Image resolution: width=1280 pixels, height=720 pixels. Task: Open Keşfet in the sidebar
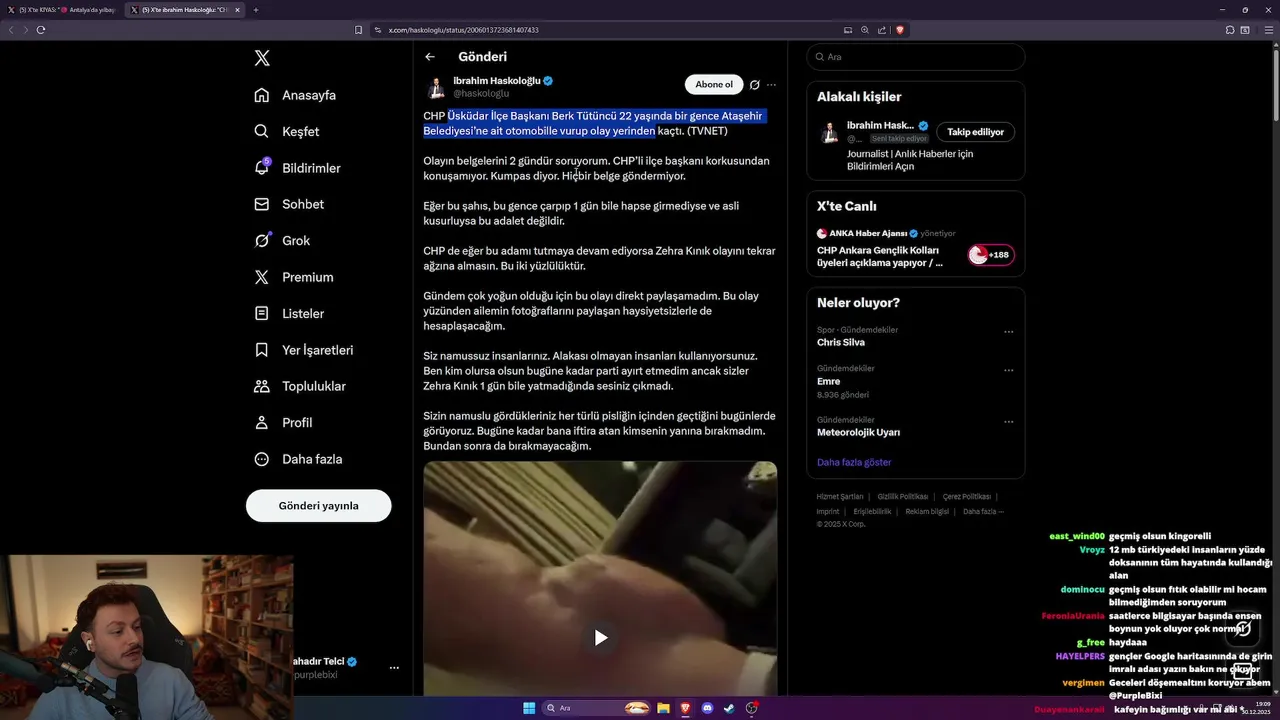pos(287,131)
